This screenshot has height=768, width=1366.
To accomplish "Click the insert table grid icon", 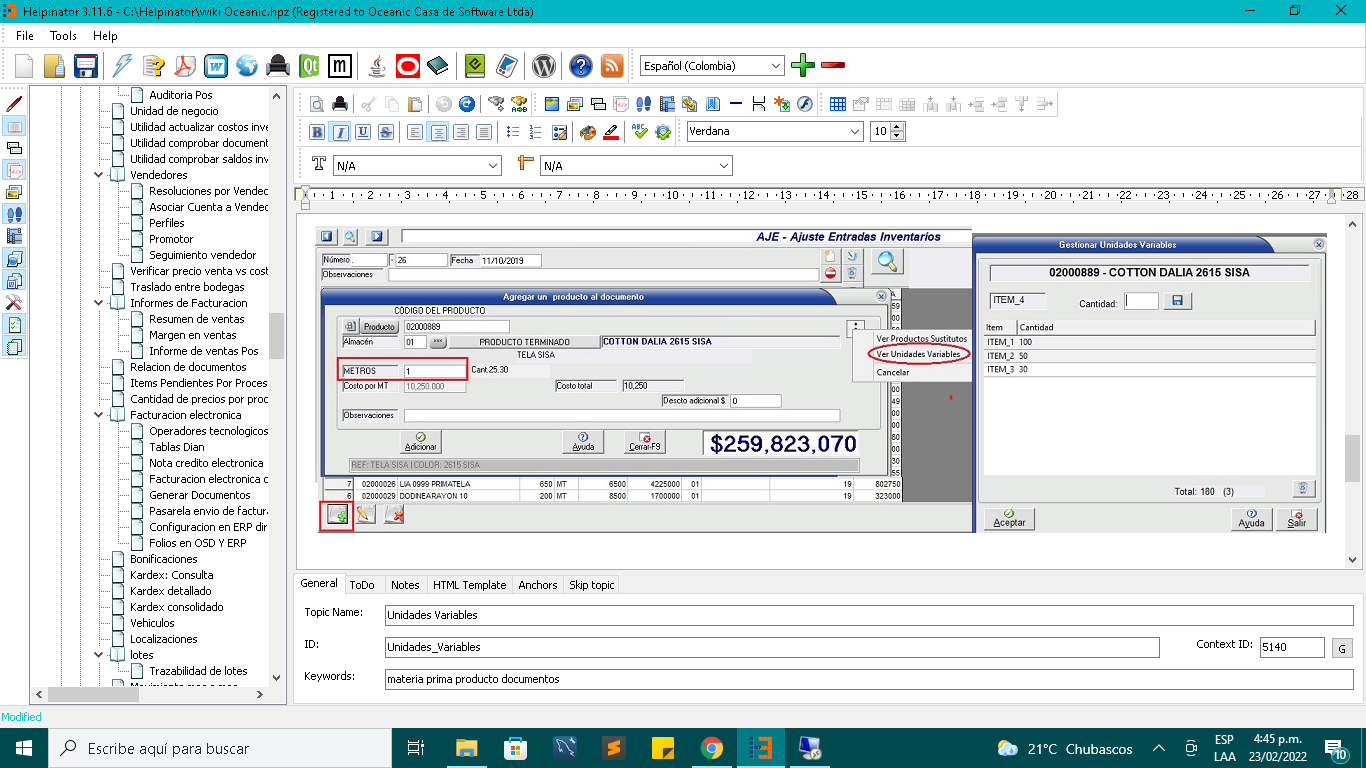I will click(838, 104).
